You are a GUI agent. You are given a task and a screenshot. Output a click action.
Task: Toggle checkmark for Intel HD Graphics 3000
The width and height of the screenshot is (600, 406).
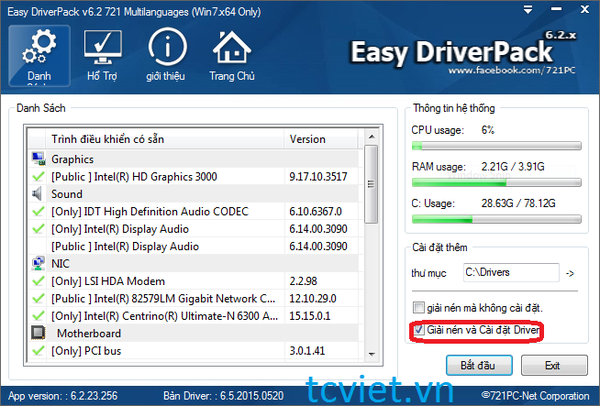tap(38, 176)
